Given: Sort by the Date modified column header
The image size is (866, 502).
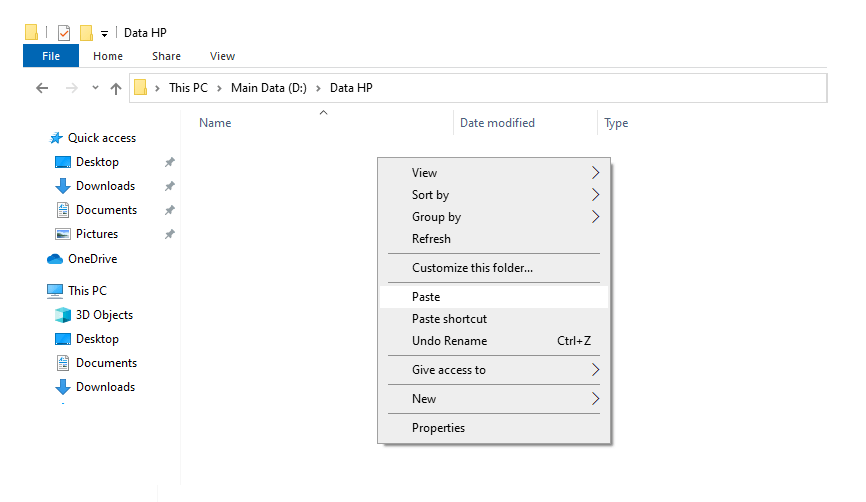Looking at the screenshot, I should click(497, 123).
